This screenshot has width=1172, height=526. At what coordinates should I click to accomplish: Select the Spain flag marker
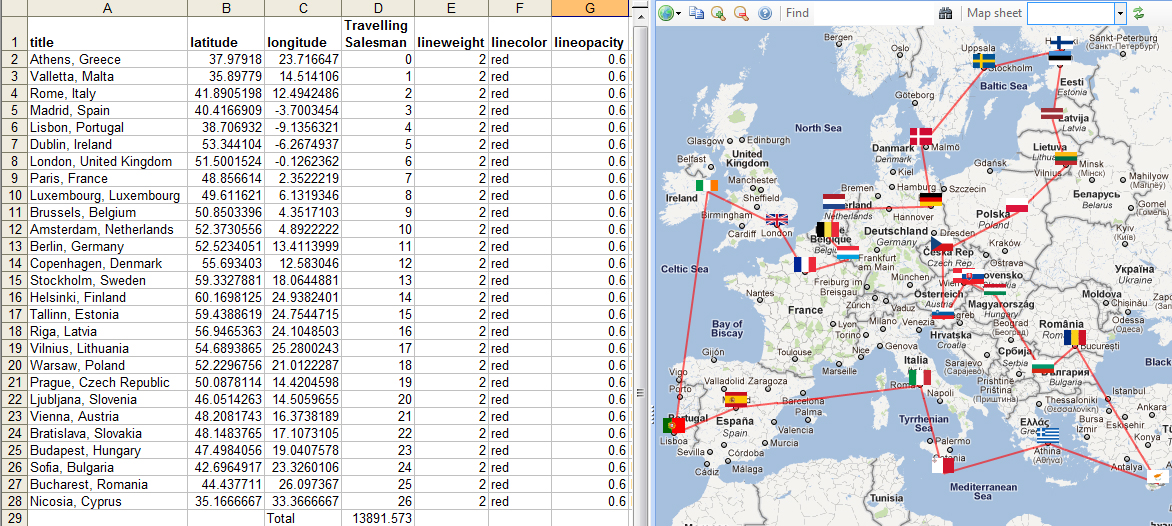[735, 399]
